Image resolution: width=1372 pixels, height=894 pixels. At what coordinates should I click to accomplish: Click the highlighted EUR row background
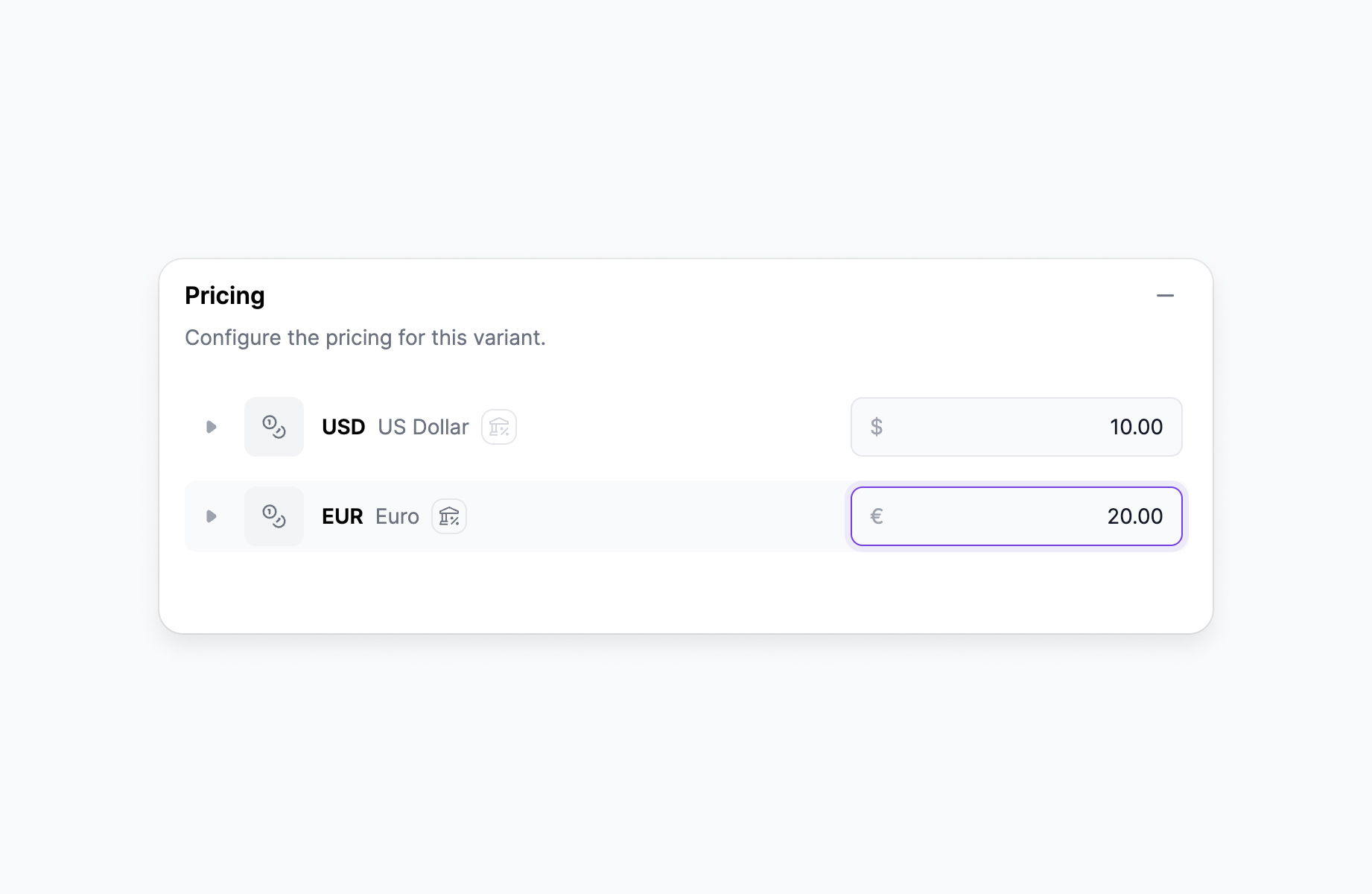point(655,516)
